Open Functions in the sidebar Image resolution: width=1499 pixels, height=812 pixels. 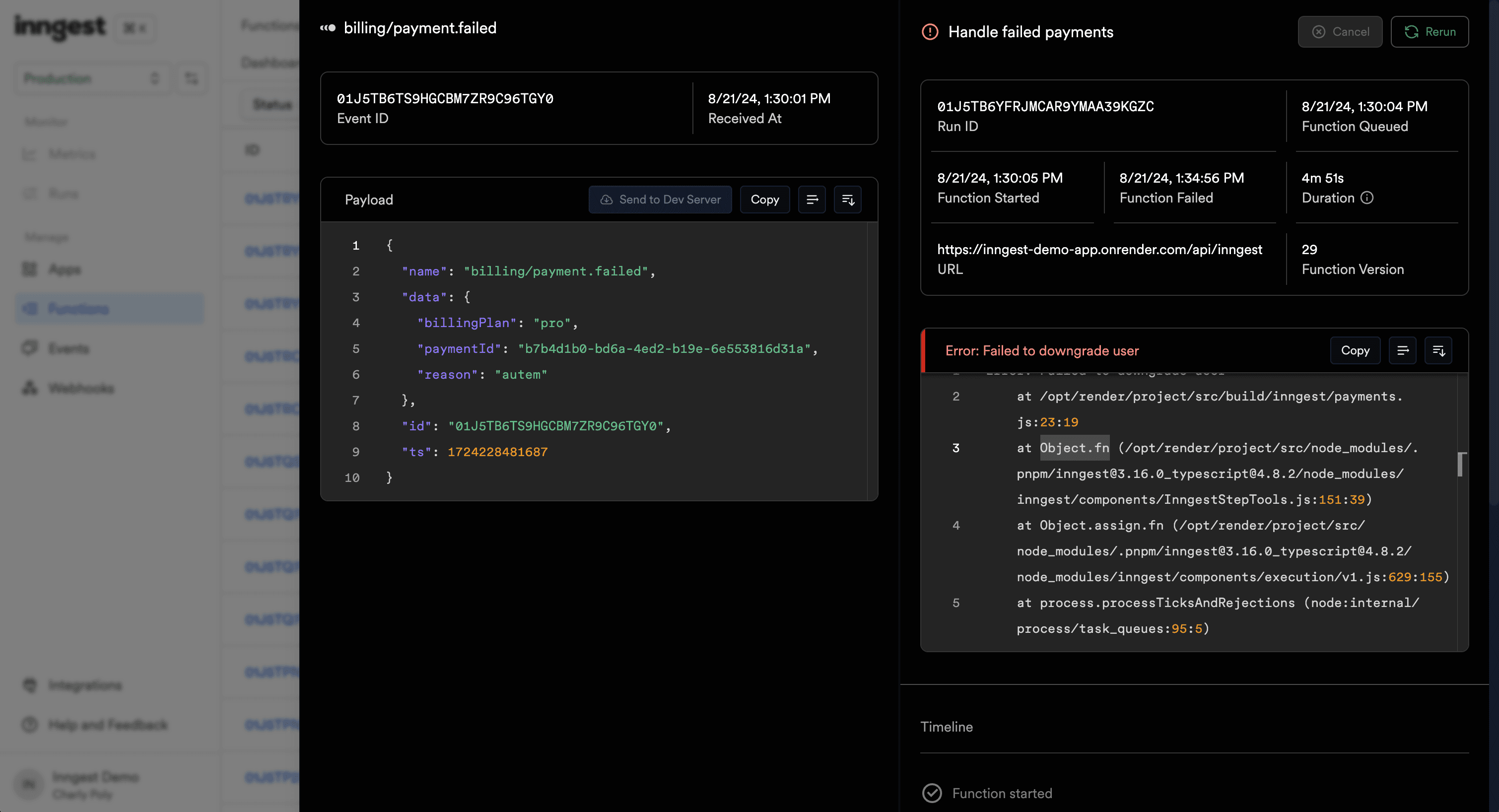point(109,309)
